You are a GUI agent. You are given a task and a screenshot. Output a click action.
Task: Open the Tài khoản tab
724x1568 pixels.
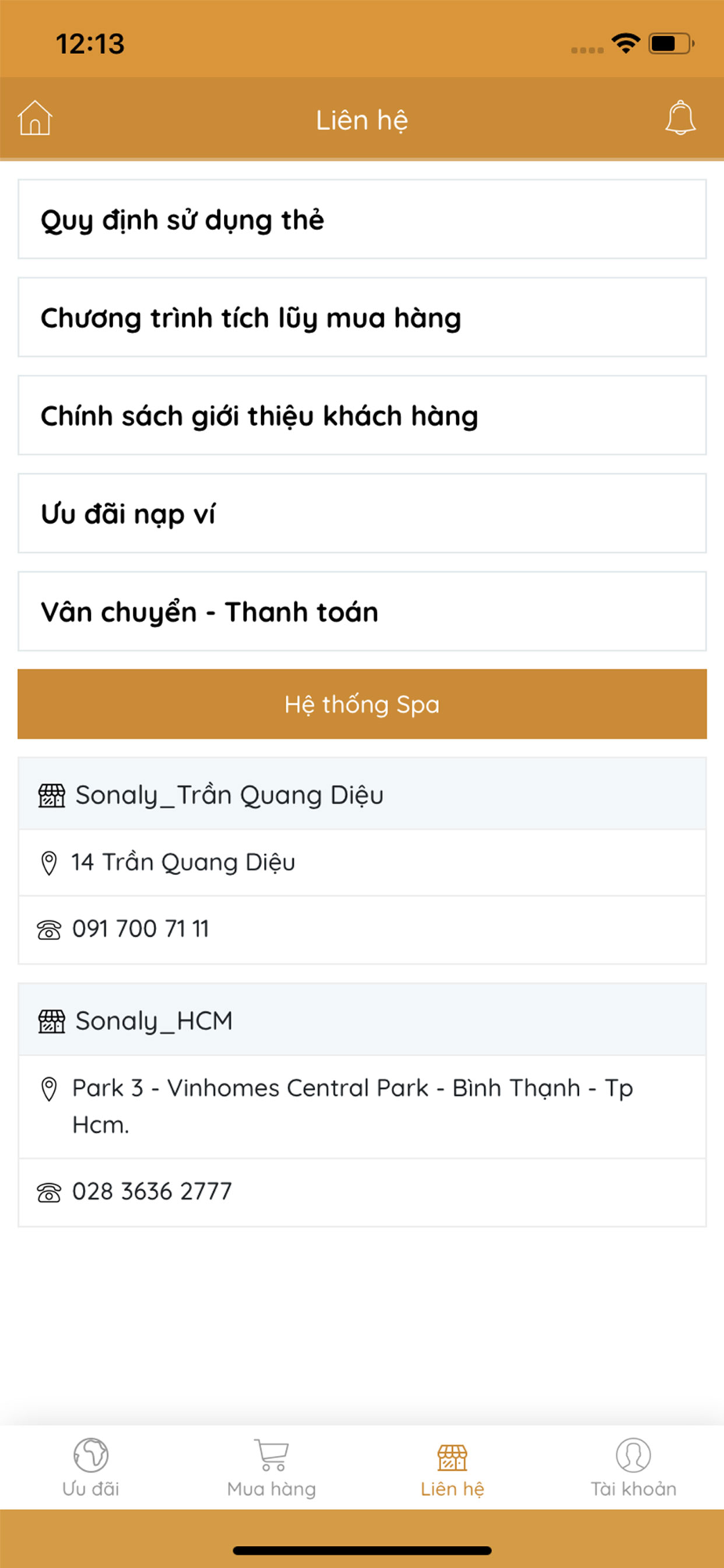(x=633, y=1468)
